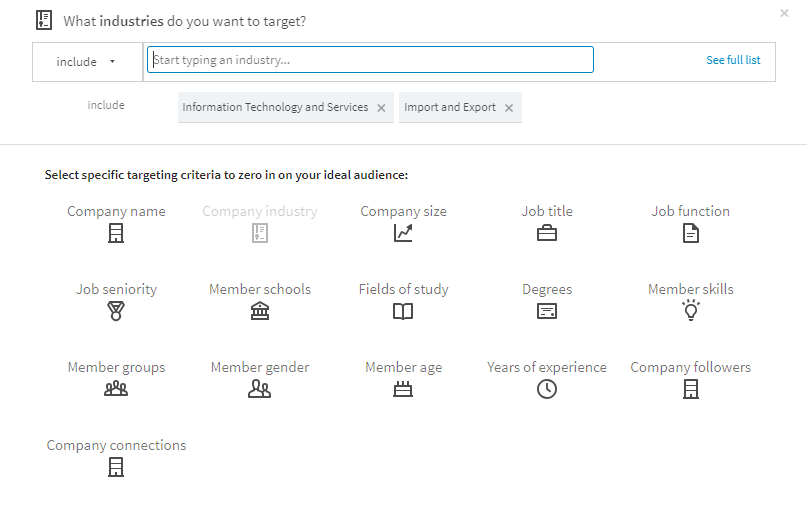
Task: Open the Fields of study book icon
Action: 403,311
